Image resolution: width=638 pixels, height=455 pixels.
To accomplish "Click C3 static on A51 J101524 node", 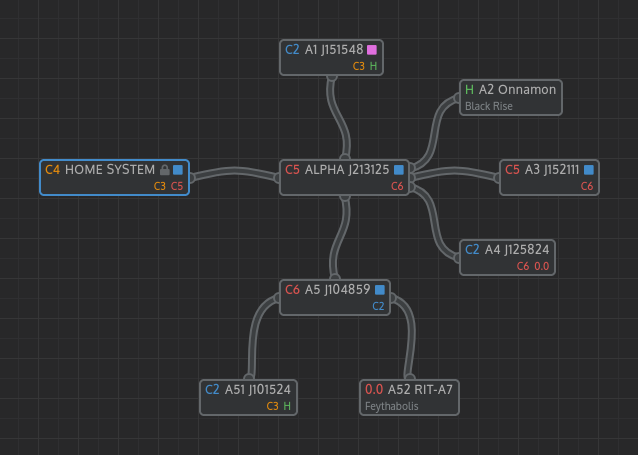I will (272, 406).
